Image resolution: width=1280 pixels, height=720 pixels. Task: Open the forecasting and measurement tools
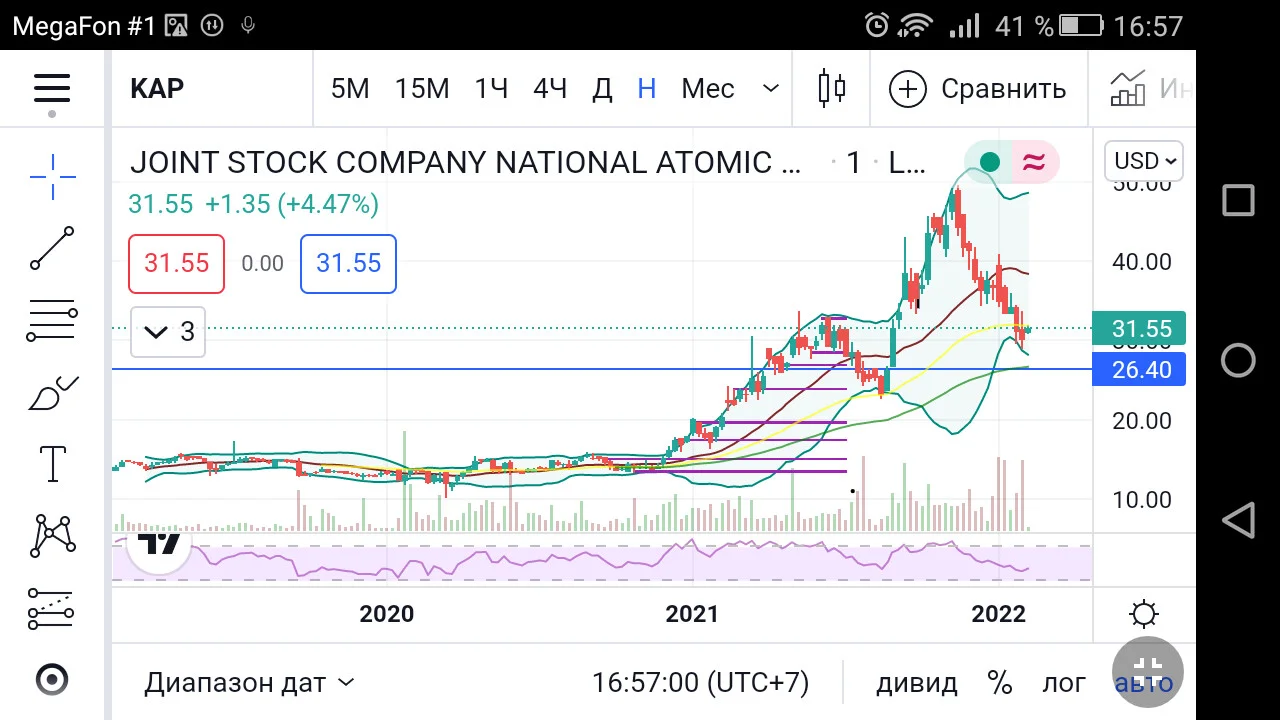[x=52, y=608]
